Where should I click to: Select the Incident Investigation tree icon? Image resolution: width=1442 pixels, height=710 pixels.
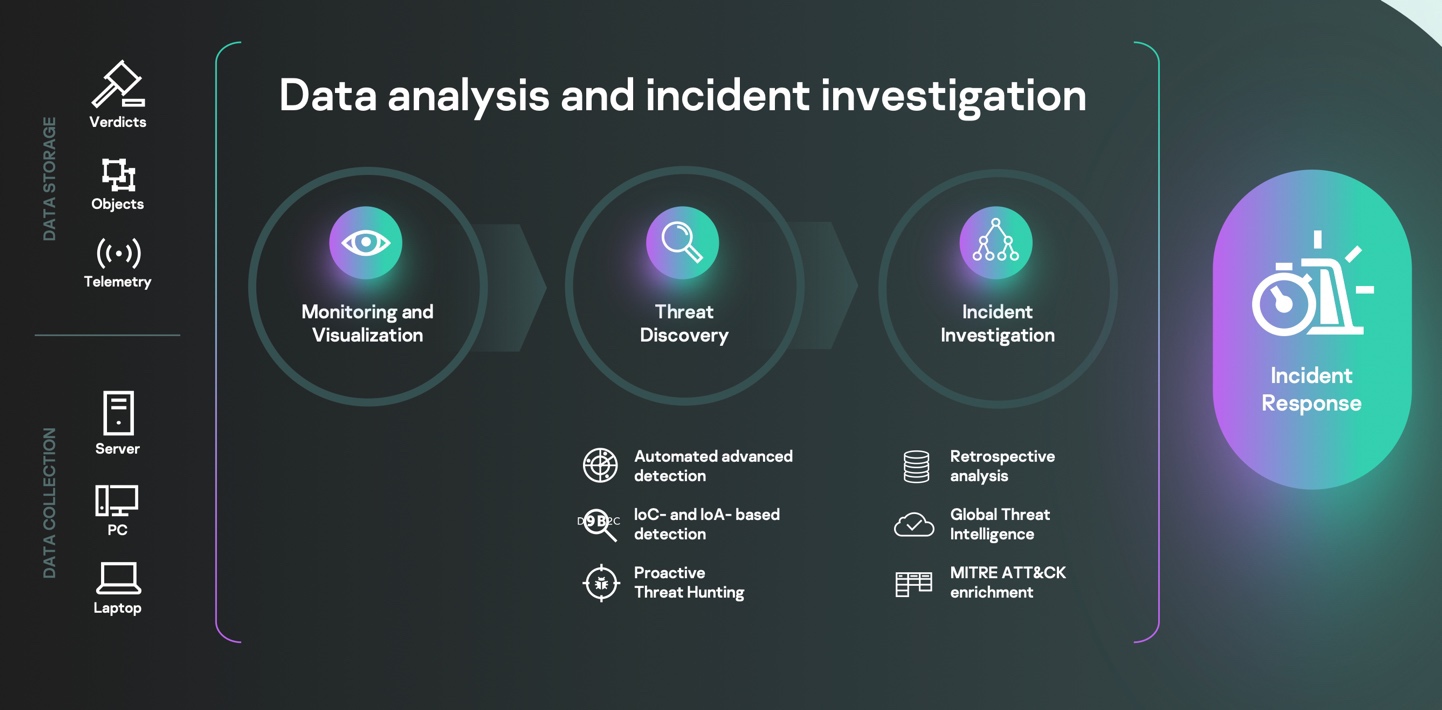[996, 243]
